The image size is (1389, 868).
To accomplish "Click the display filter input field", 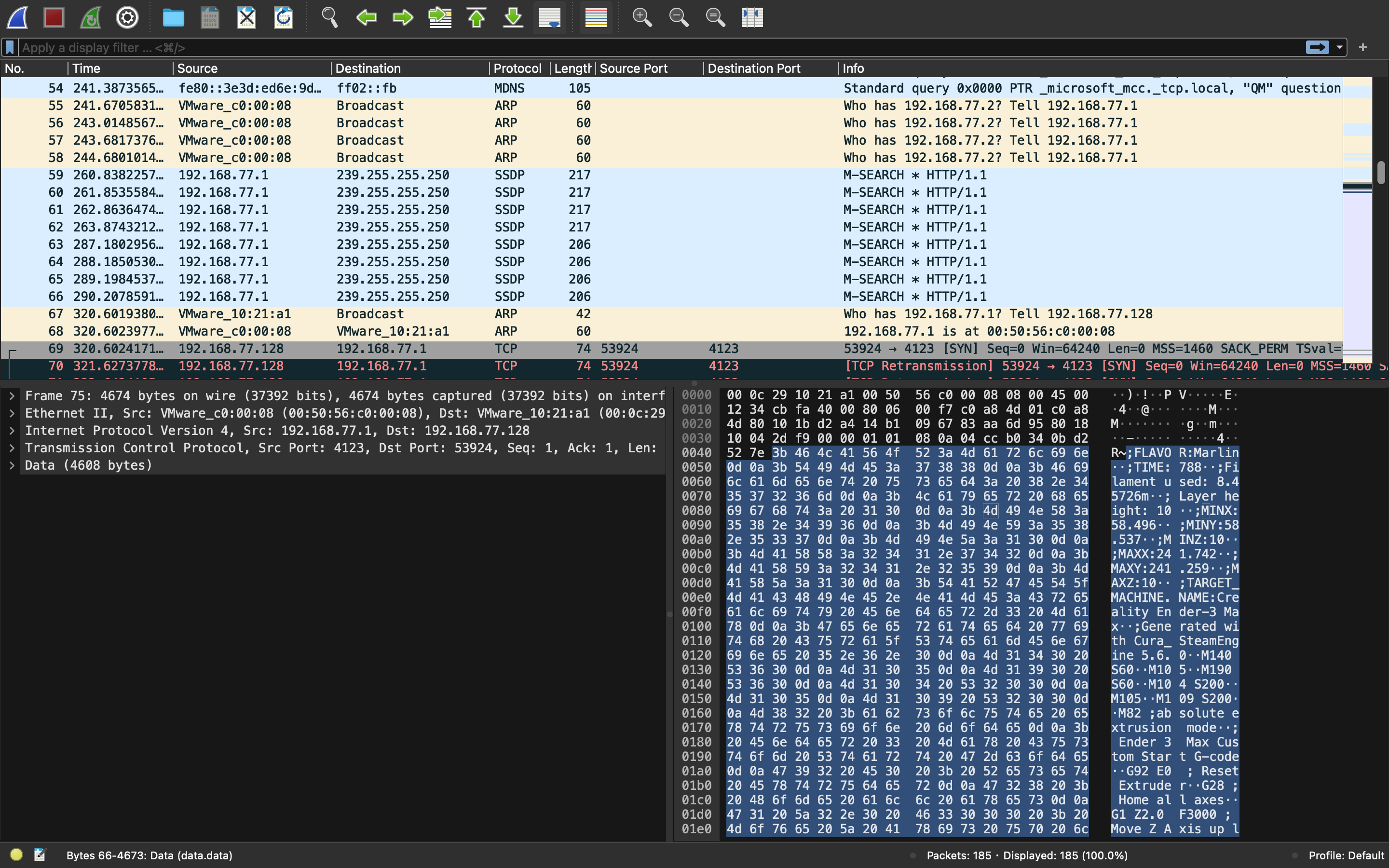I will click(631, 48).
